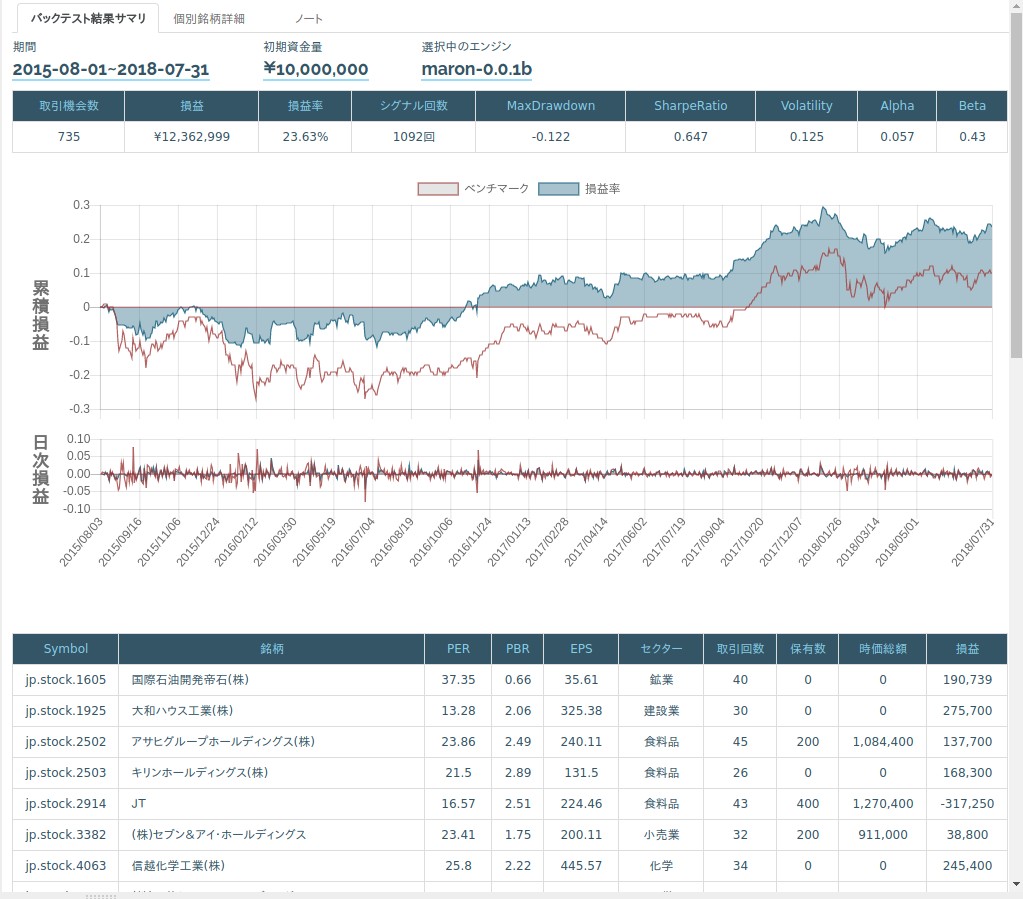The height and width of the screenshot is (899, 1023).
Task: Sort stock table by PER column
Action: (x=458, y=648)
